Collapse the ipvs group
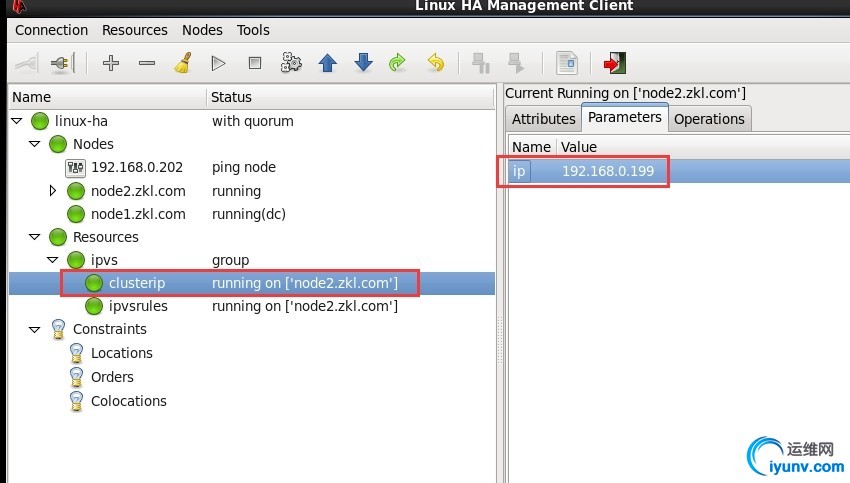The image size is (850, 483). click(53, 260)
